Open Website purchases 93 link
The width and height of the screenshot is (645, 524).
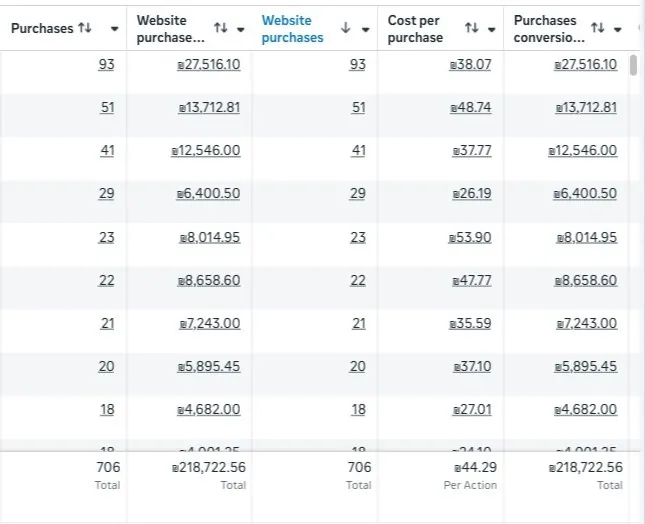357,65
